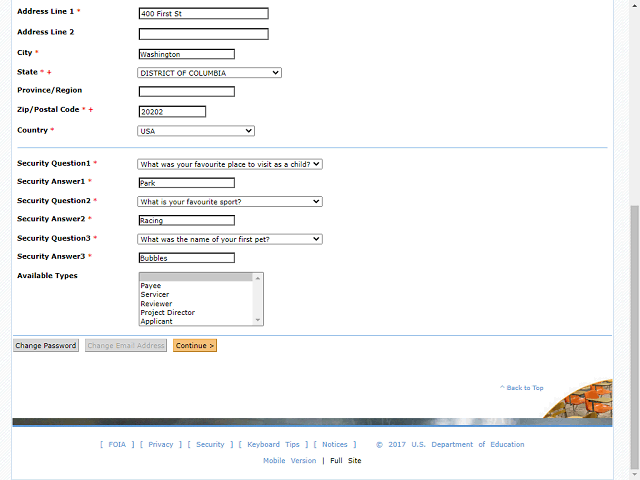Switch to the Mobile Version link
The height and width of the screenshot is (480, 640).
(x=289, y=460)
